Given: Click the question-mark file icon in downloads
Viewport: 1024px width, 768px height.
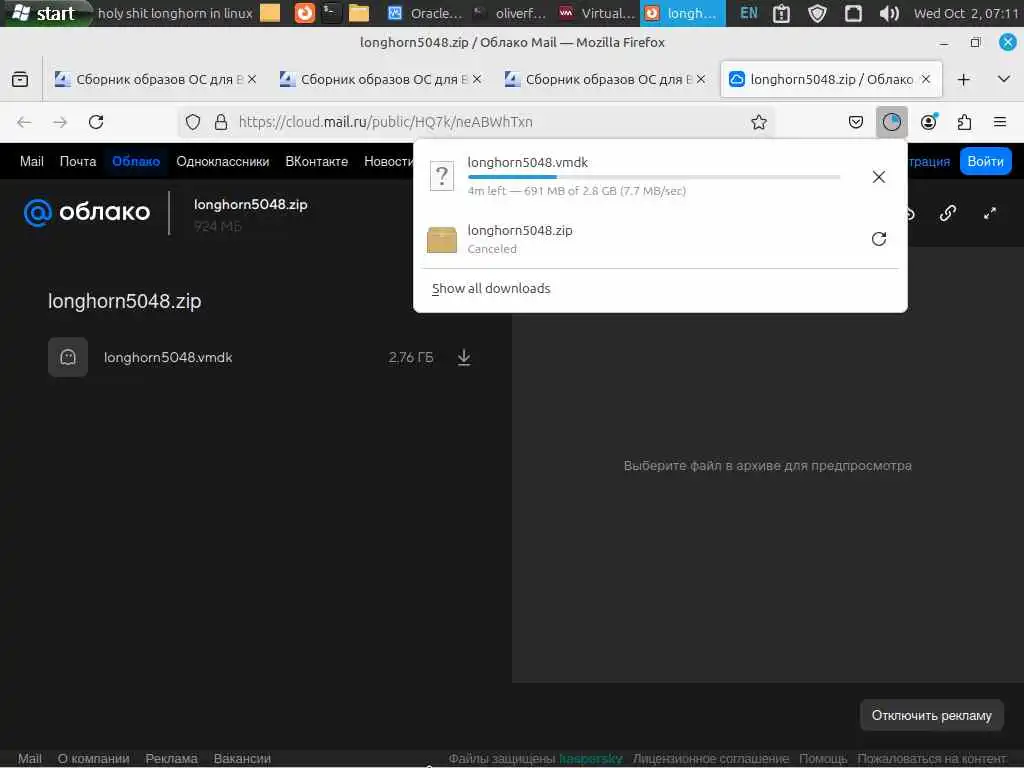Looking at the screenshot, I should (x=442, y=176).
